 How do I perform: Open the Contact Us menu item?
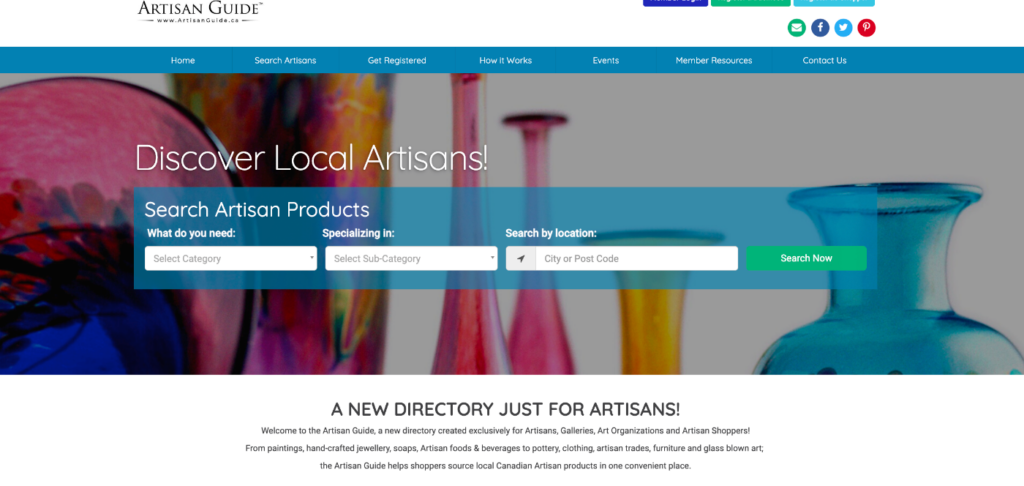click(825, 60)
